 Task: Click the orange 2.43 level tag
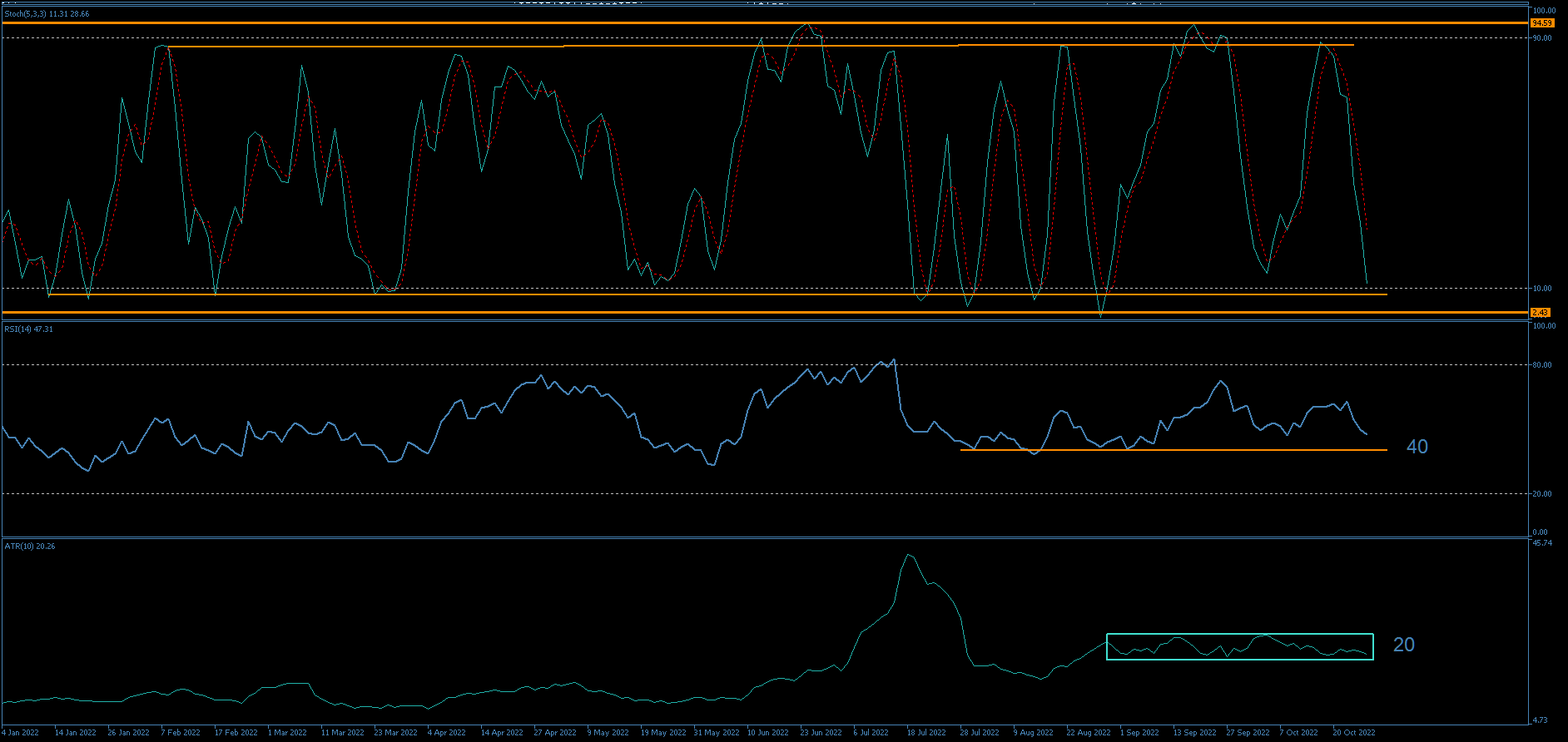coord(1541,313)
